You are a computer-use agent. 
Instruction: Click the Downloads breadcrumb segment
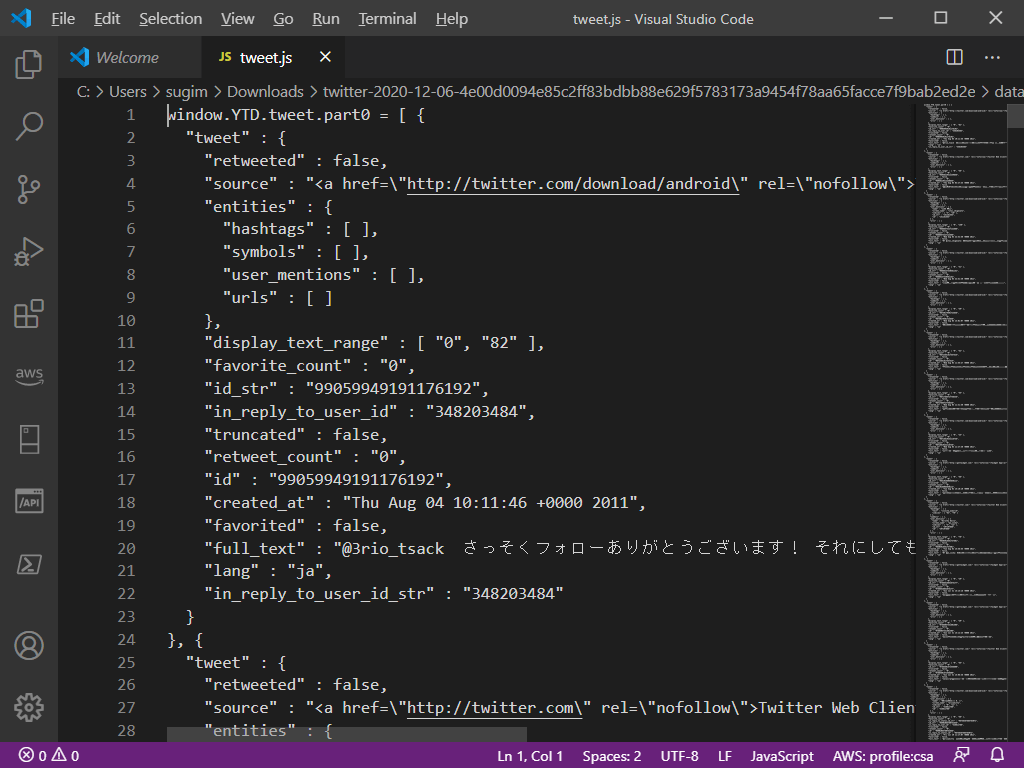tap(265, 92)
